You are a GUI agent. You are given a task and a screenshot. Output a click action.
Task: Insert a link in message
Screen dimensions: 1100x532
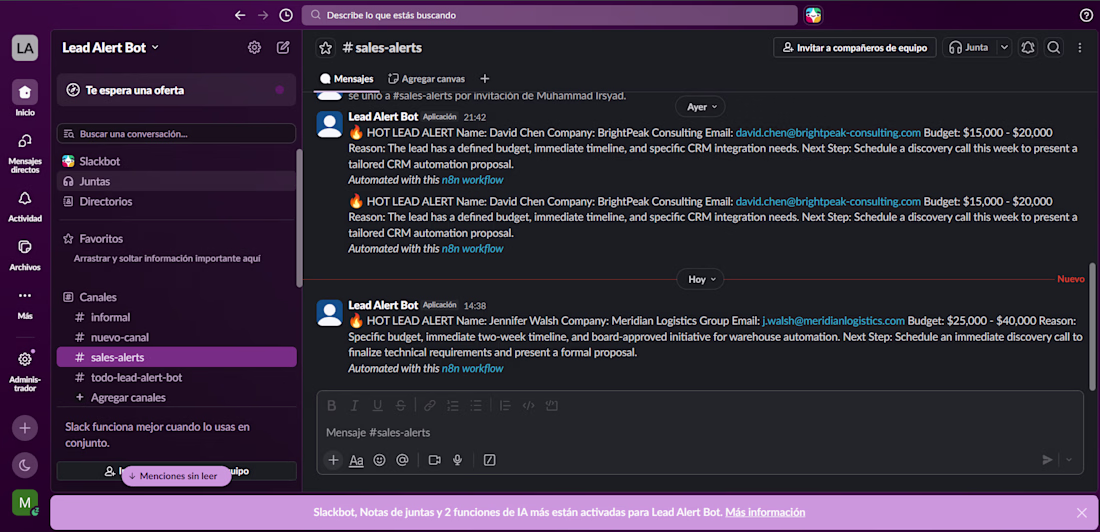click(429, 406)
